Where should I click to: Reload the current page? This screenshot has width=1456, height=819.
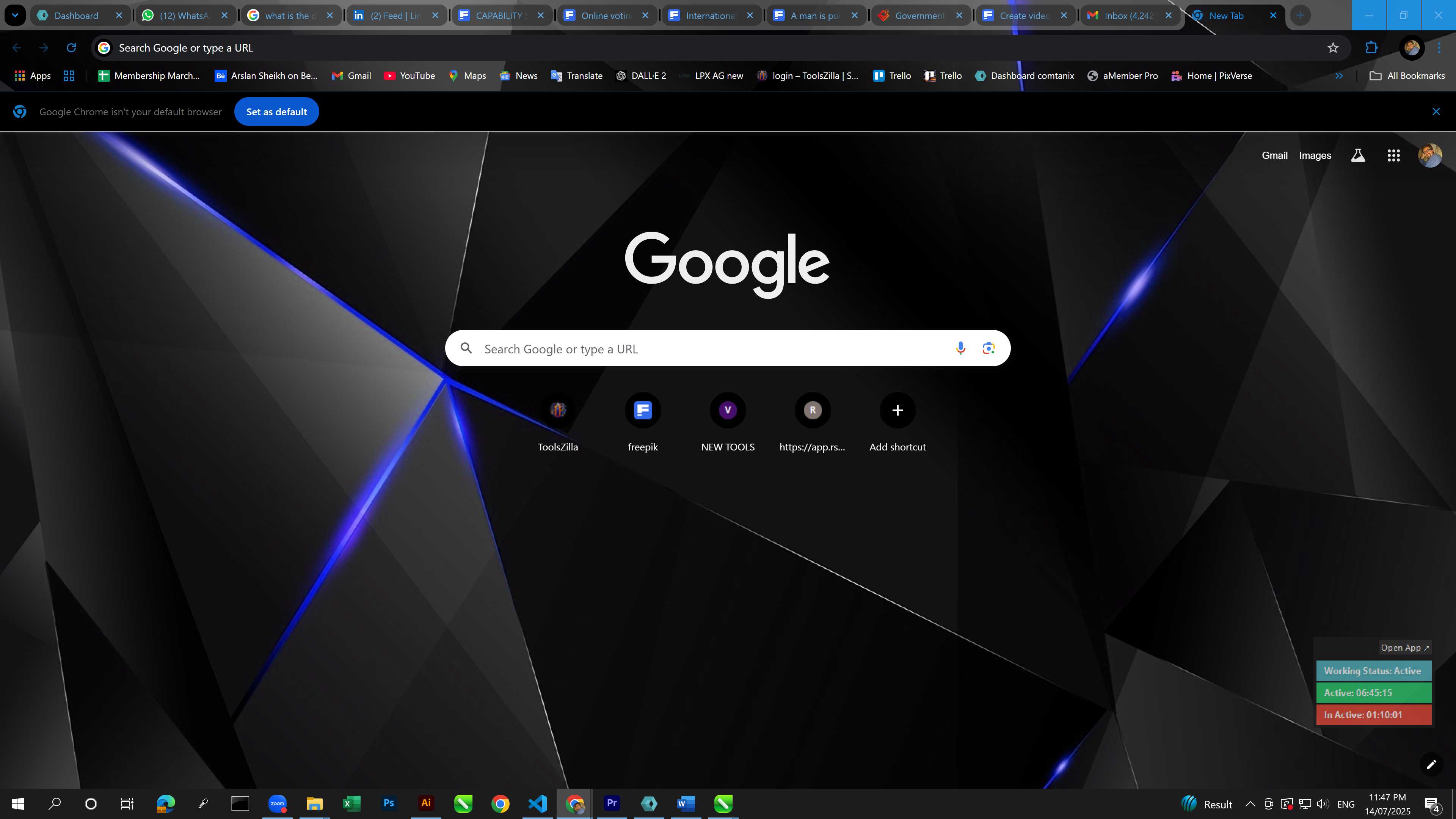tap(71, 48)
